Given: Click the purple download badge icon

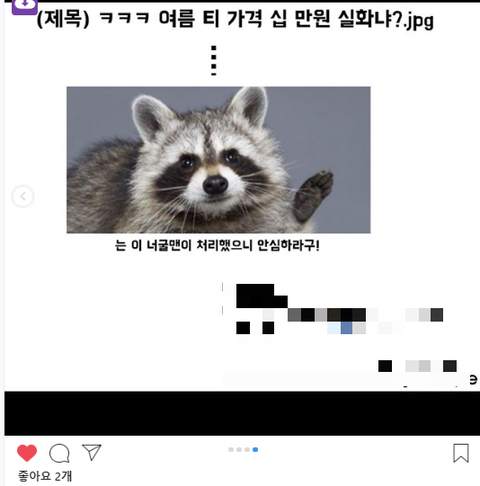Looking at the screenshot, I should click(24, 7).
